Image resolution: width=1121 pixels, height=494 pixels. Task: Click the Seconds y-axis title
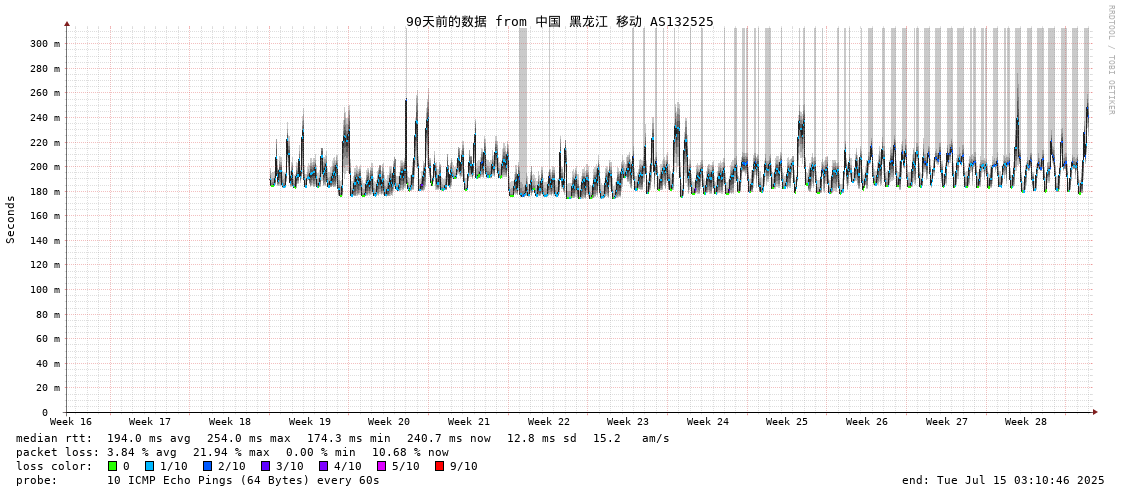tap(11, 219)
